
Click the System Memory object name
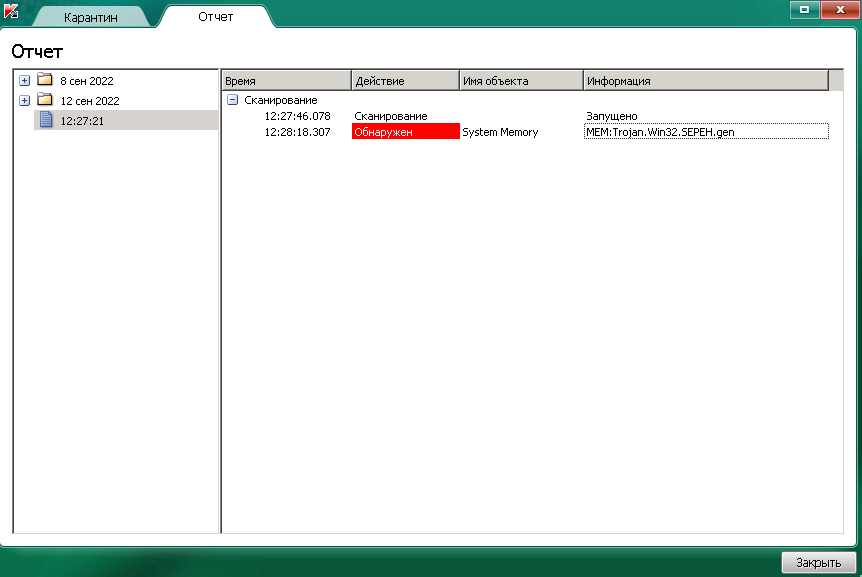pos(500,132)
